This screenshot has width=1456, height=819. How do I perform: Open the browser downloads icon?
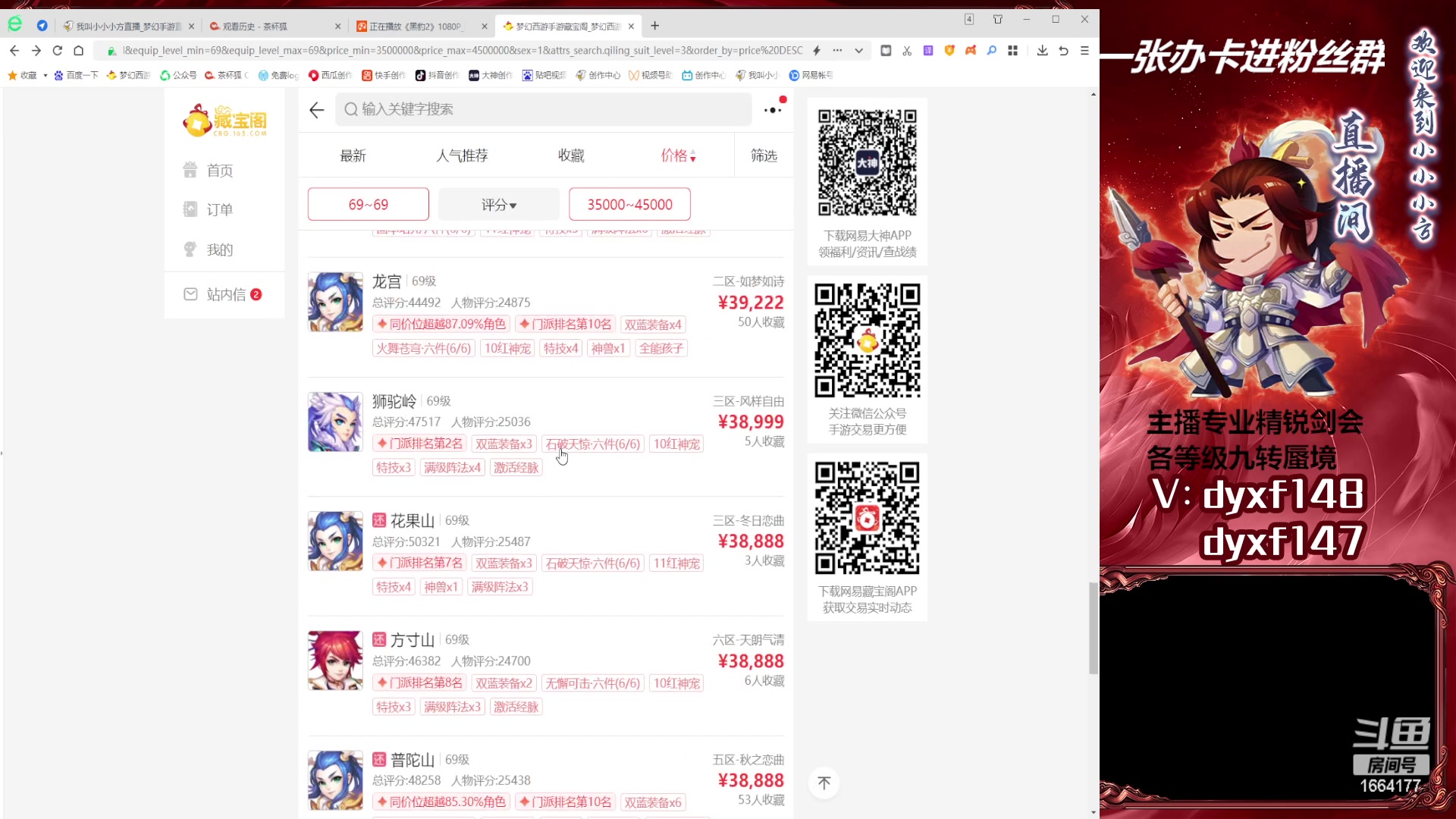pos(1042,50)
